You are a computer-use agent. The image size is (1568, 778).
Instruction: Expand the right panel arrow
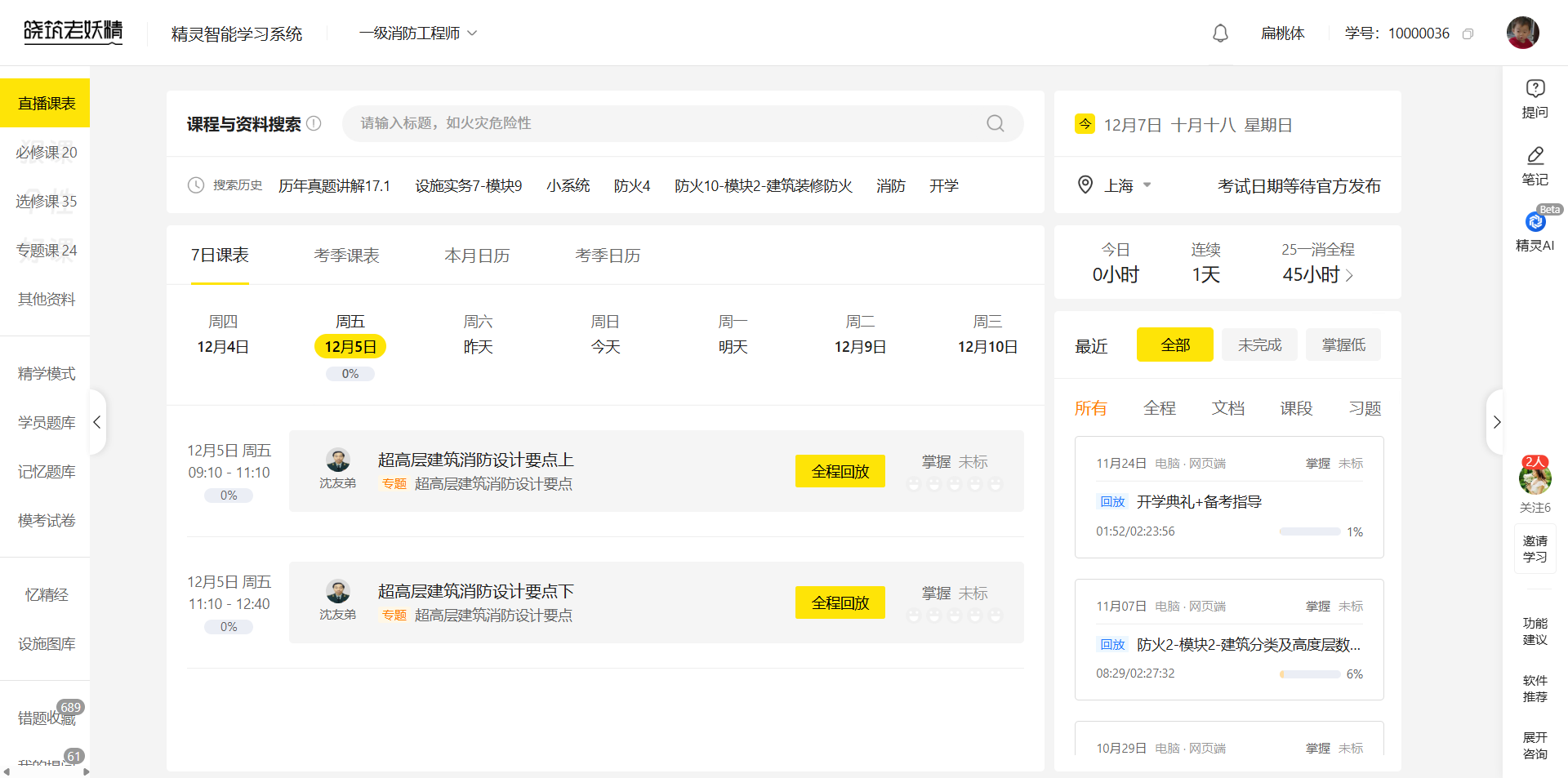click(x=1495, y=422)
